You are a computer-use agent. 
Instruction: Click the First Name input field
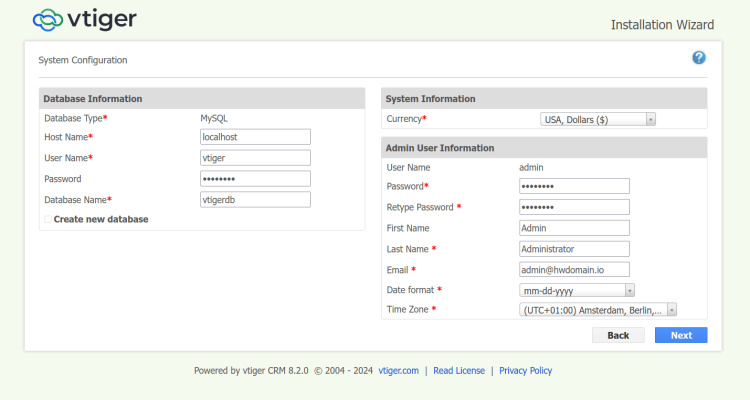tap(574, 228)
